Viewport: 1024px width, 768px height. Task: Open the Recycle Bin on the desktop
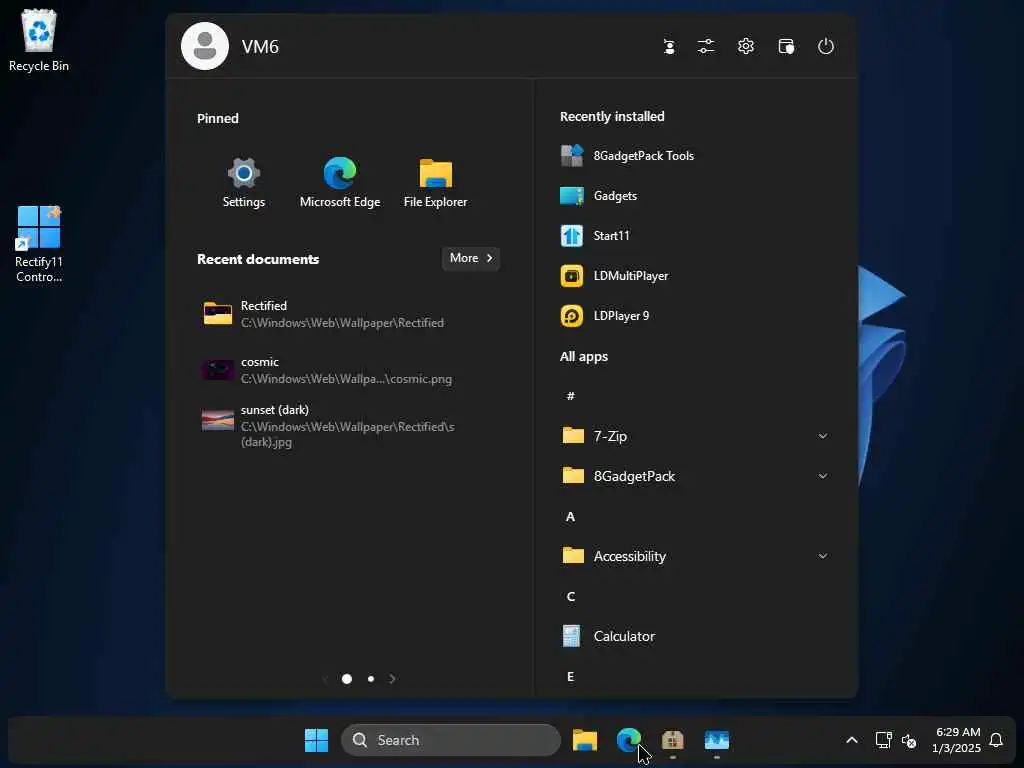pos(39,40)
